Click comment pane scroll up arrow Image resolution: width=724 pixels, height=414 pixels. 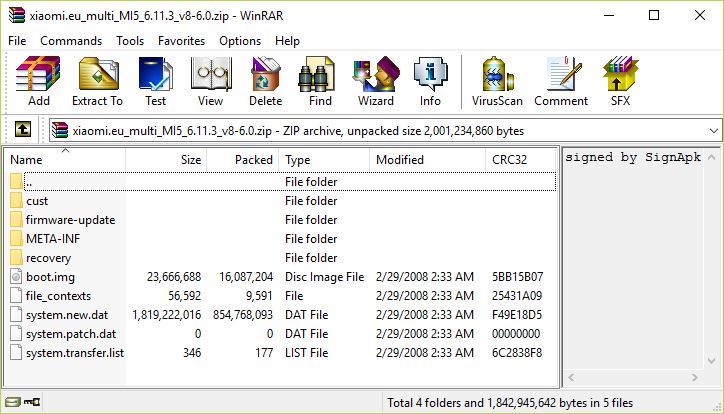pos(712,157)
